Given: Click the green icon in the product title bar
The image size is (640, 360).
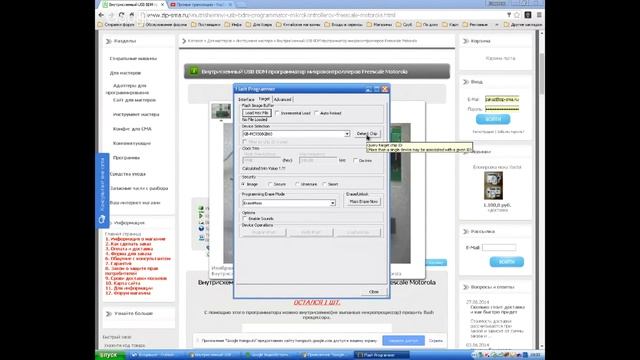Looking at the screenshot, I should (193, 71).
